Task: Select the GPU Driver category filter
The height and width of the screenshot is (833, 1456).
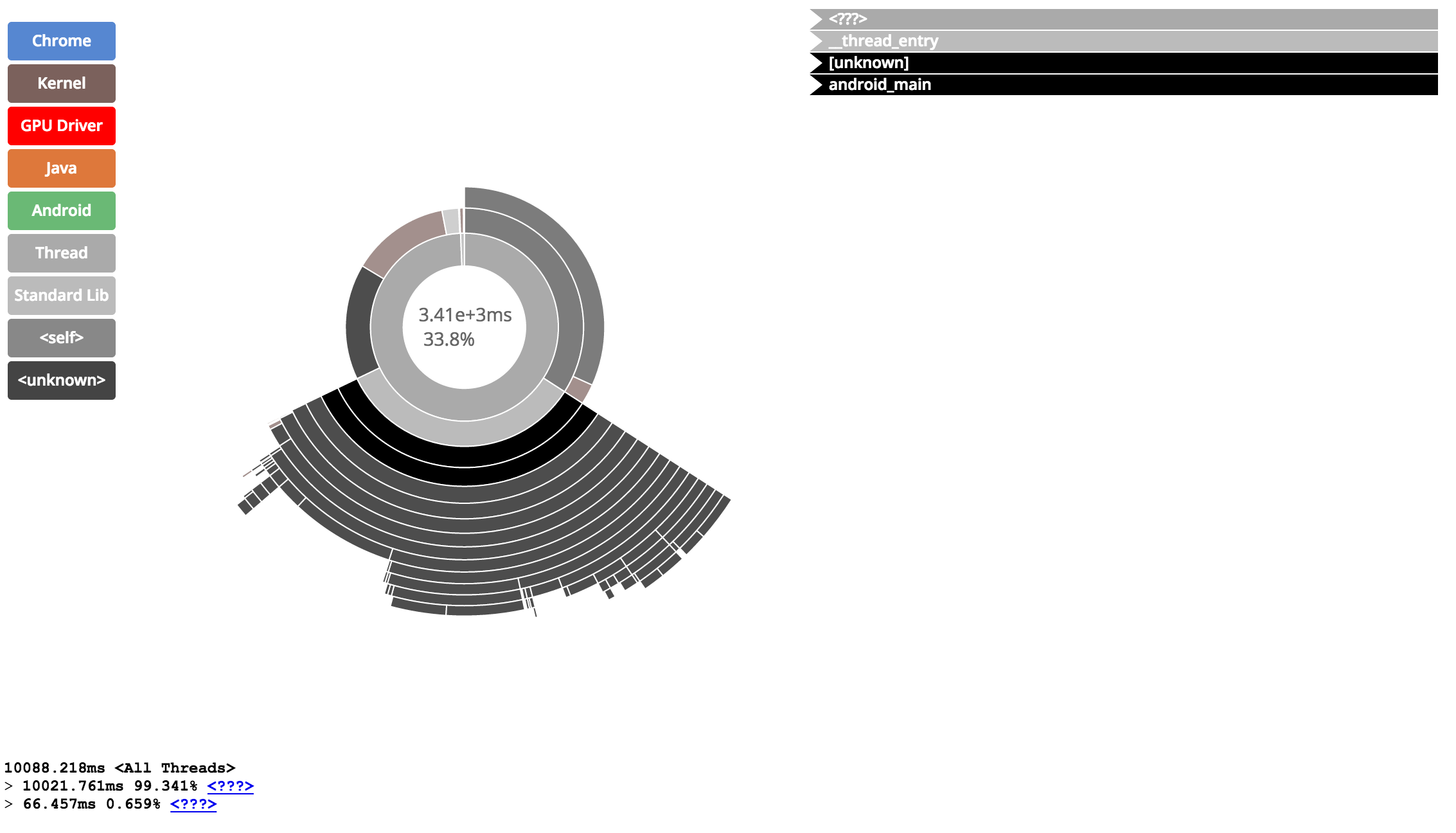Action: click(61, 126)
